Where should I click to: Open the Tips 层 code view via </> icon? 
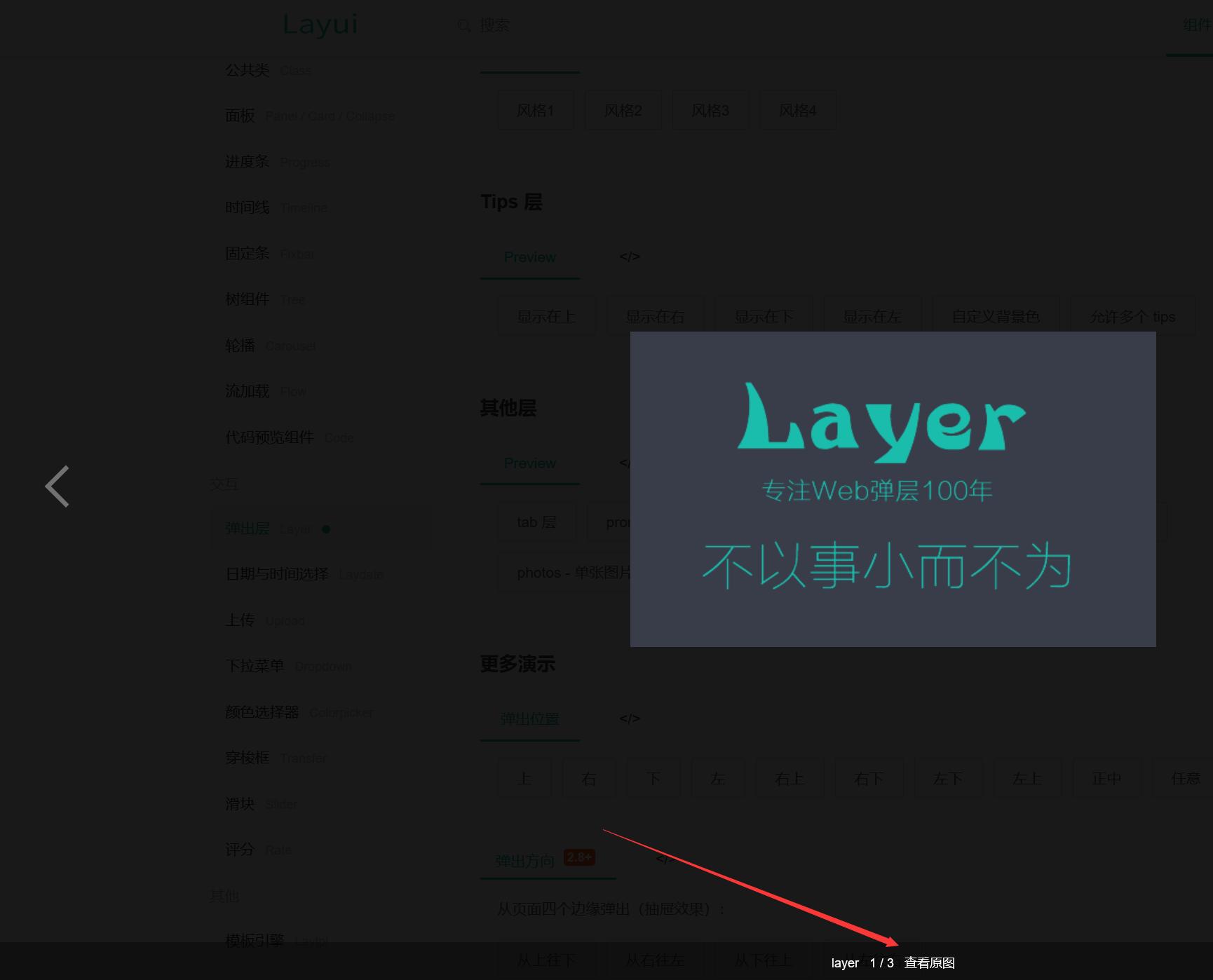(x=629, y=257)
